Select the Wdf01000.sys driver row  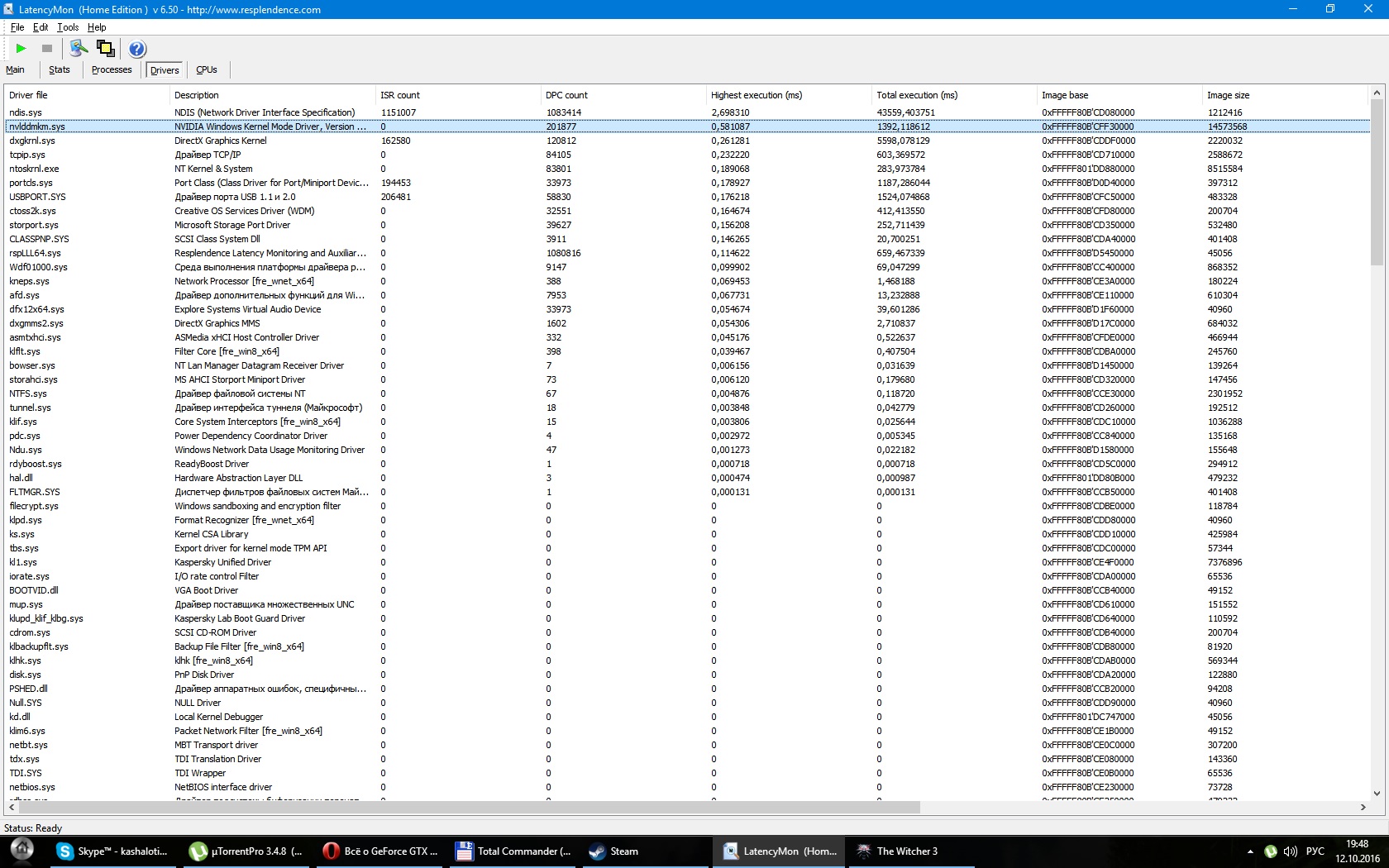[687, 267]
